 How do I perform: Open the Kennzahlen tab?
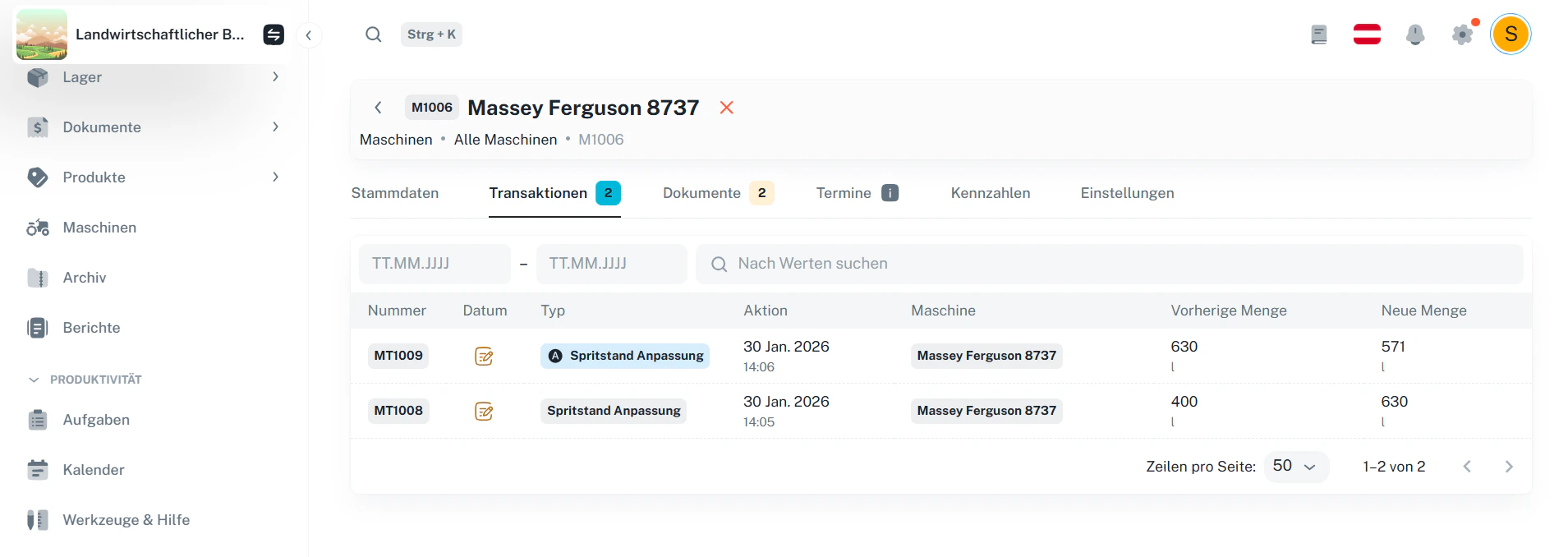991,193
